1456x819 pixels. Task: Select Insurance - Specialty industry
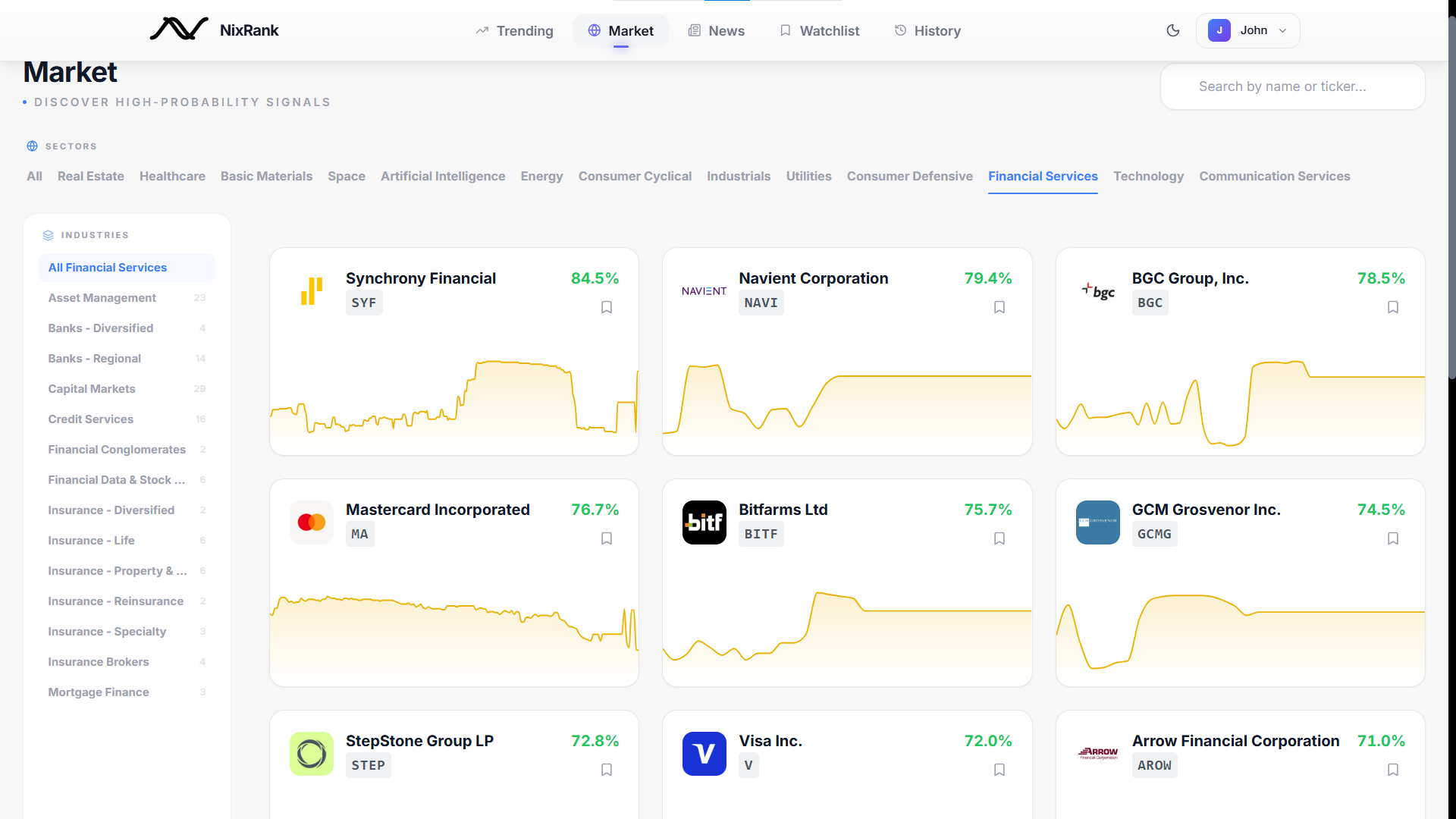coord(127,632)
